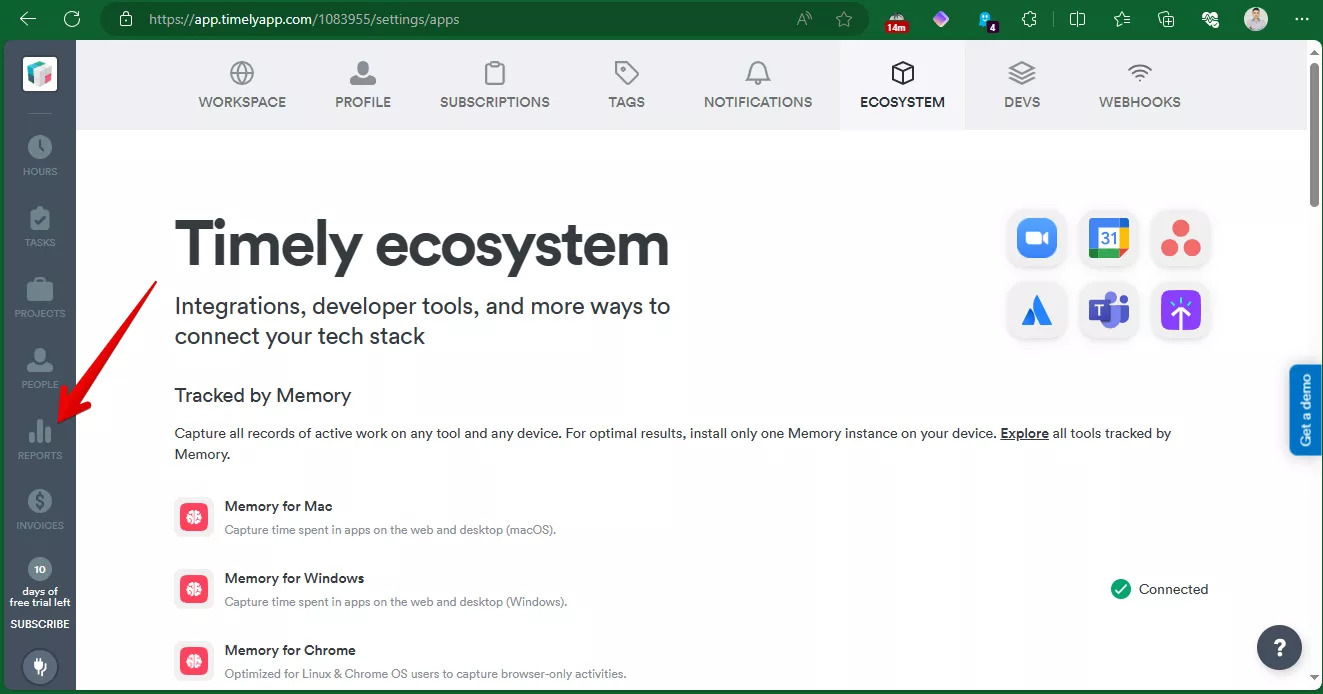Open the People section
This screenshot has width=1323, height=694.
coord(40,369)
